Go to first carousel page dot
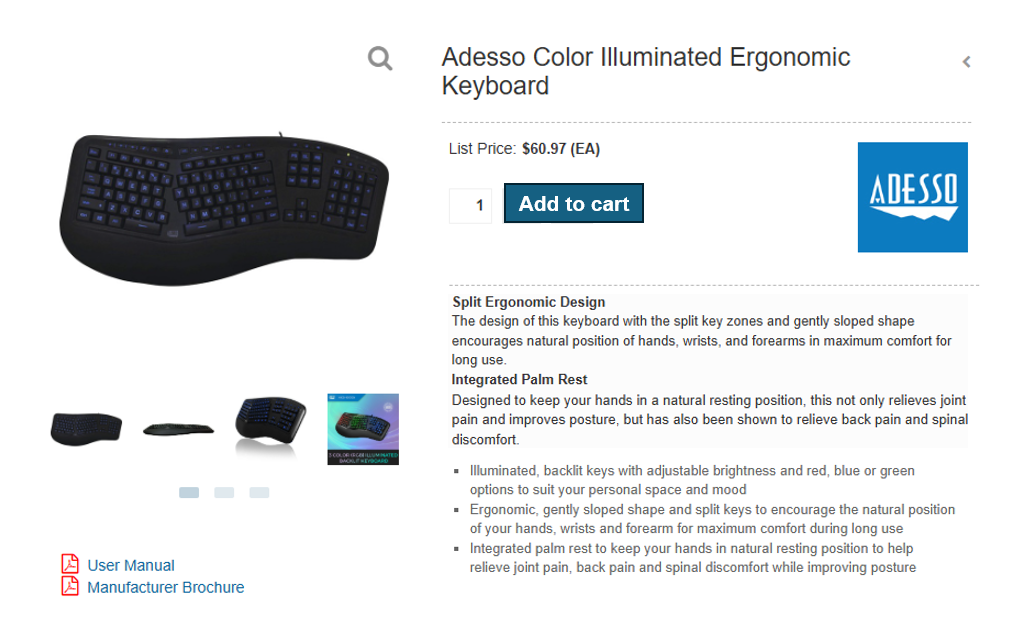 (x=189, y=492)
